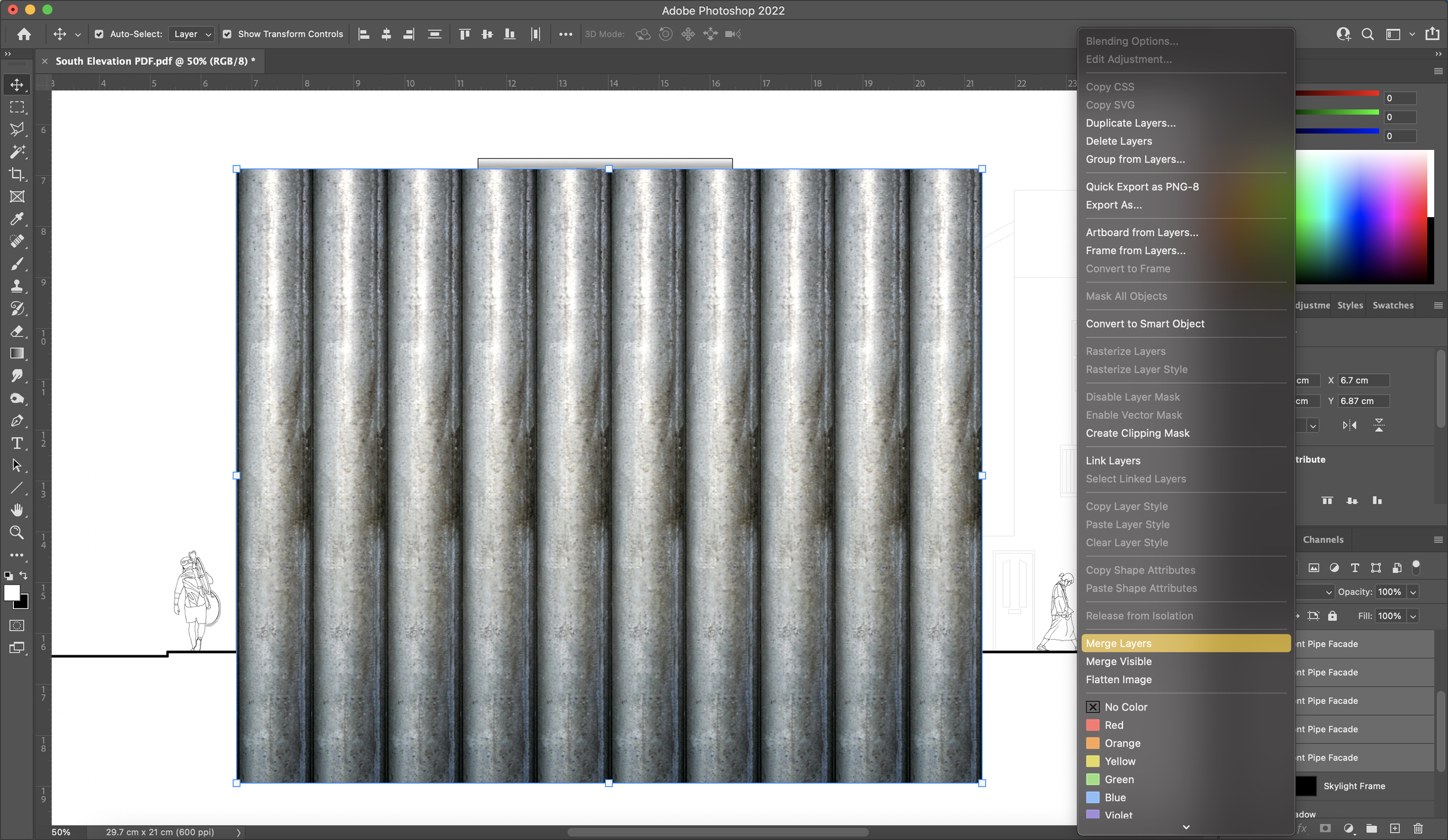This screenshot has width=1448, height=840.
Task: Select the Frame tool
Action: [x=17, y=197]
